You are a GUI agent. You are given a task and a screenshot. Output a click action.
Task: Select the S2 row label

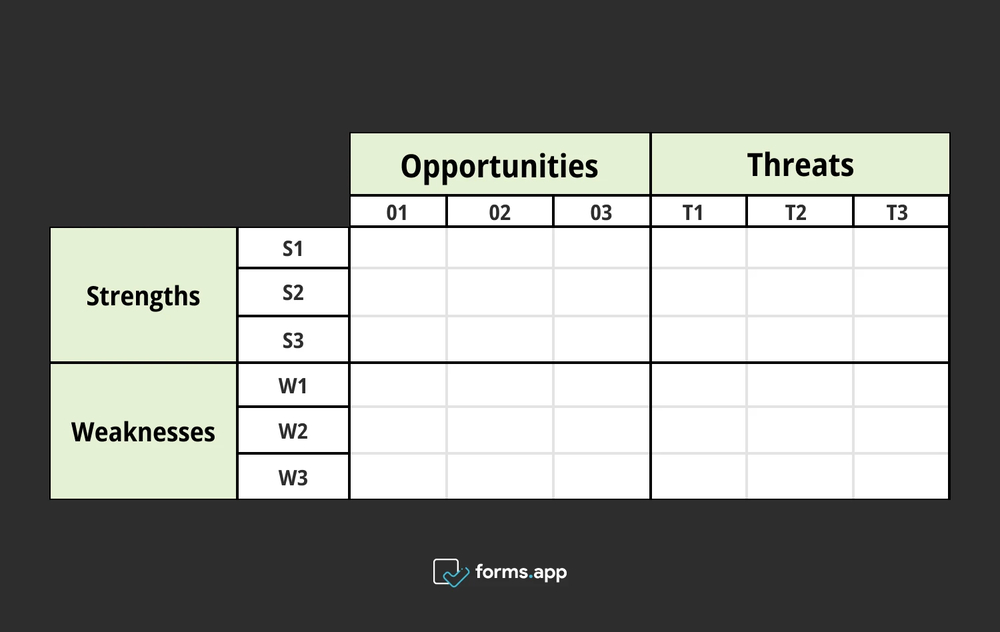click(293, 293)
